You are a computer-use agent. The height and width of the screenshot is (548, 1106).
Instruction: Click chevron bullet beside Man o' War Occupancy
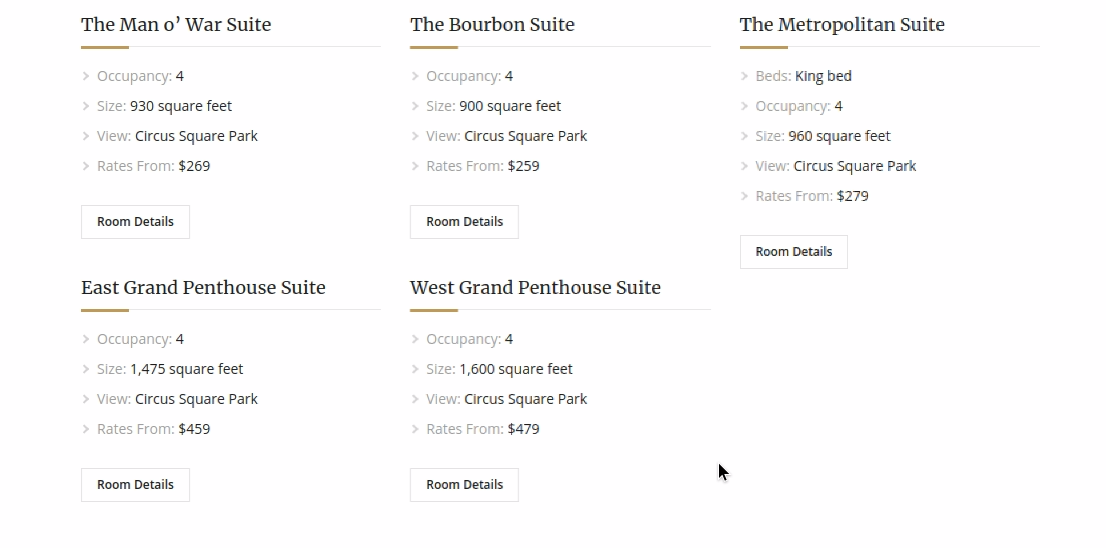tap(86, 76)
